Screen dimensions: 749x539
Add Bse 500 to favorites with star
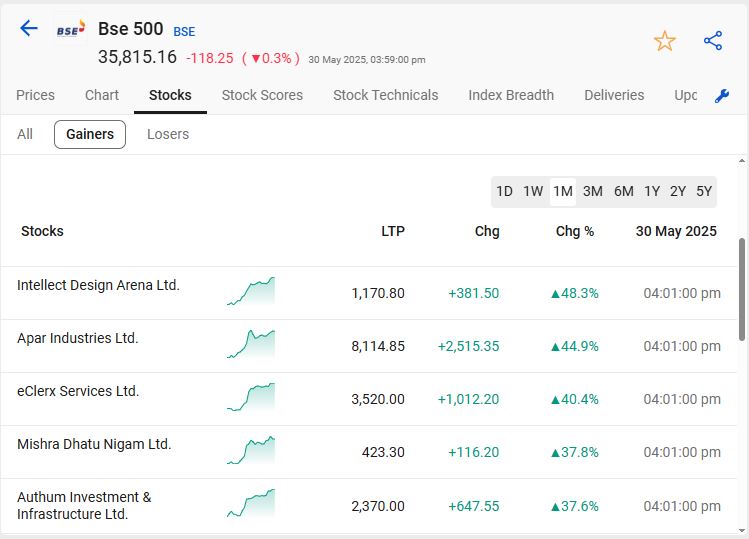click(x=664, y=41)
